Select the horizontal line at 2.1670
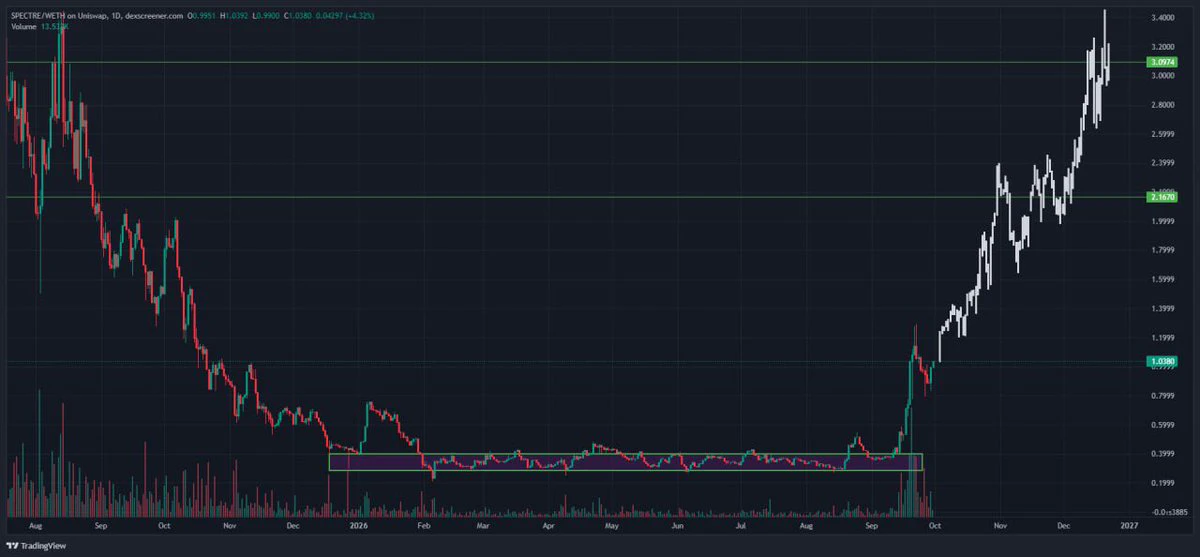Screen dimensions: 1200x557 pyautogui.click(x=575, y=197)
